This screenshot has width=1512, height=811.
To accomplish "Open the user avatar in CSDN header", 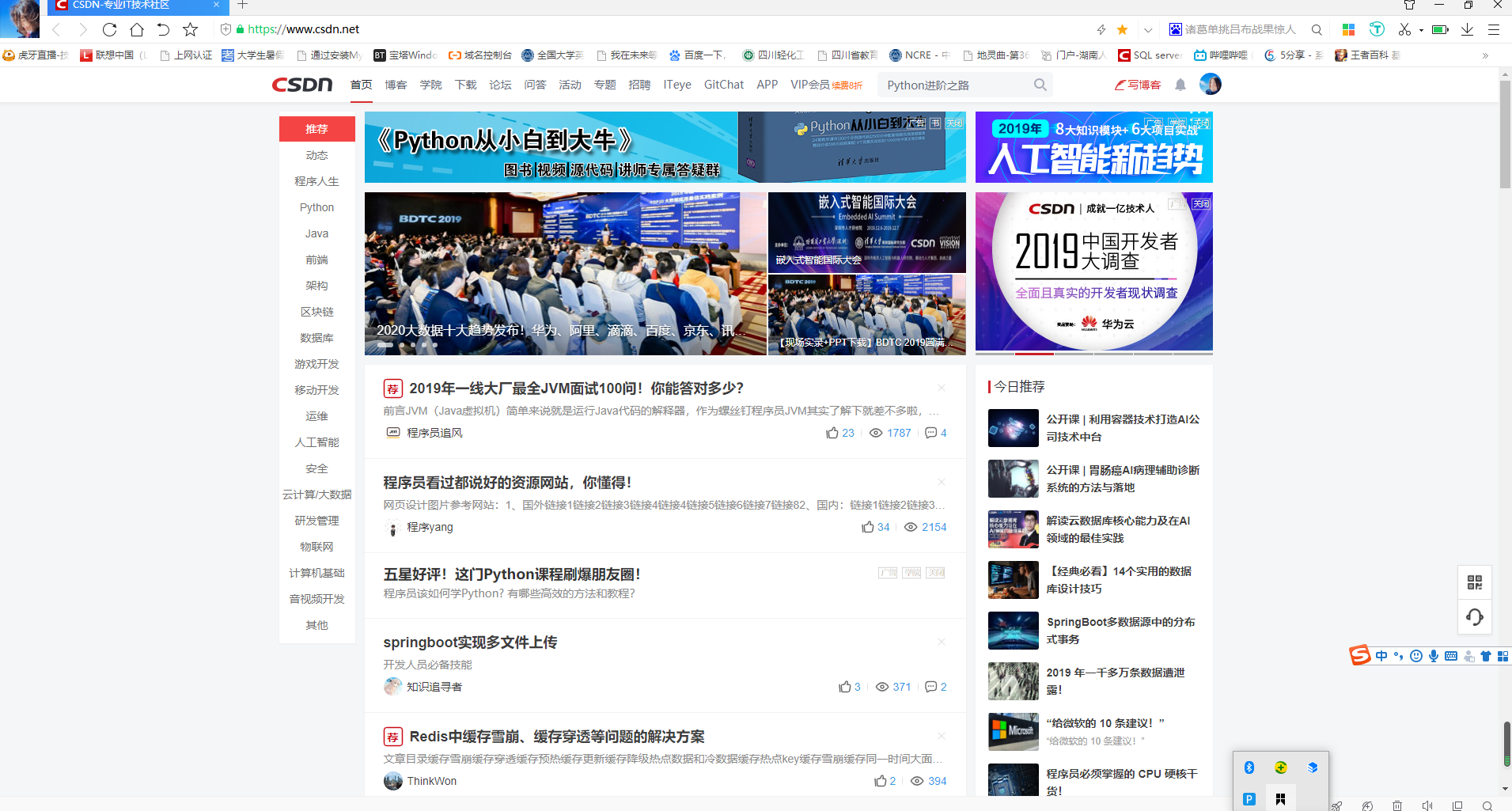I will click(1210, 84).
